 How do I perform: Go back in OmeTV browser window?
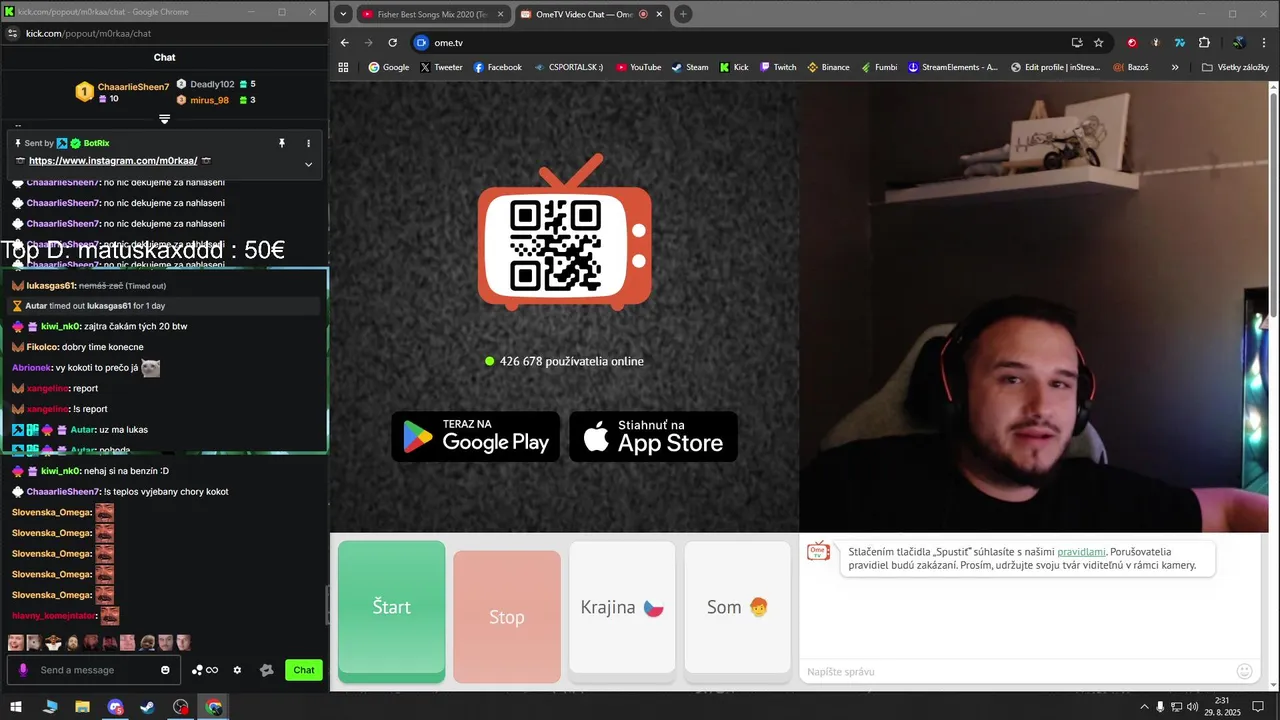pos(345,43)
